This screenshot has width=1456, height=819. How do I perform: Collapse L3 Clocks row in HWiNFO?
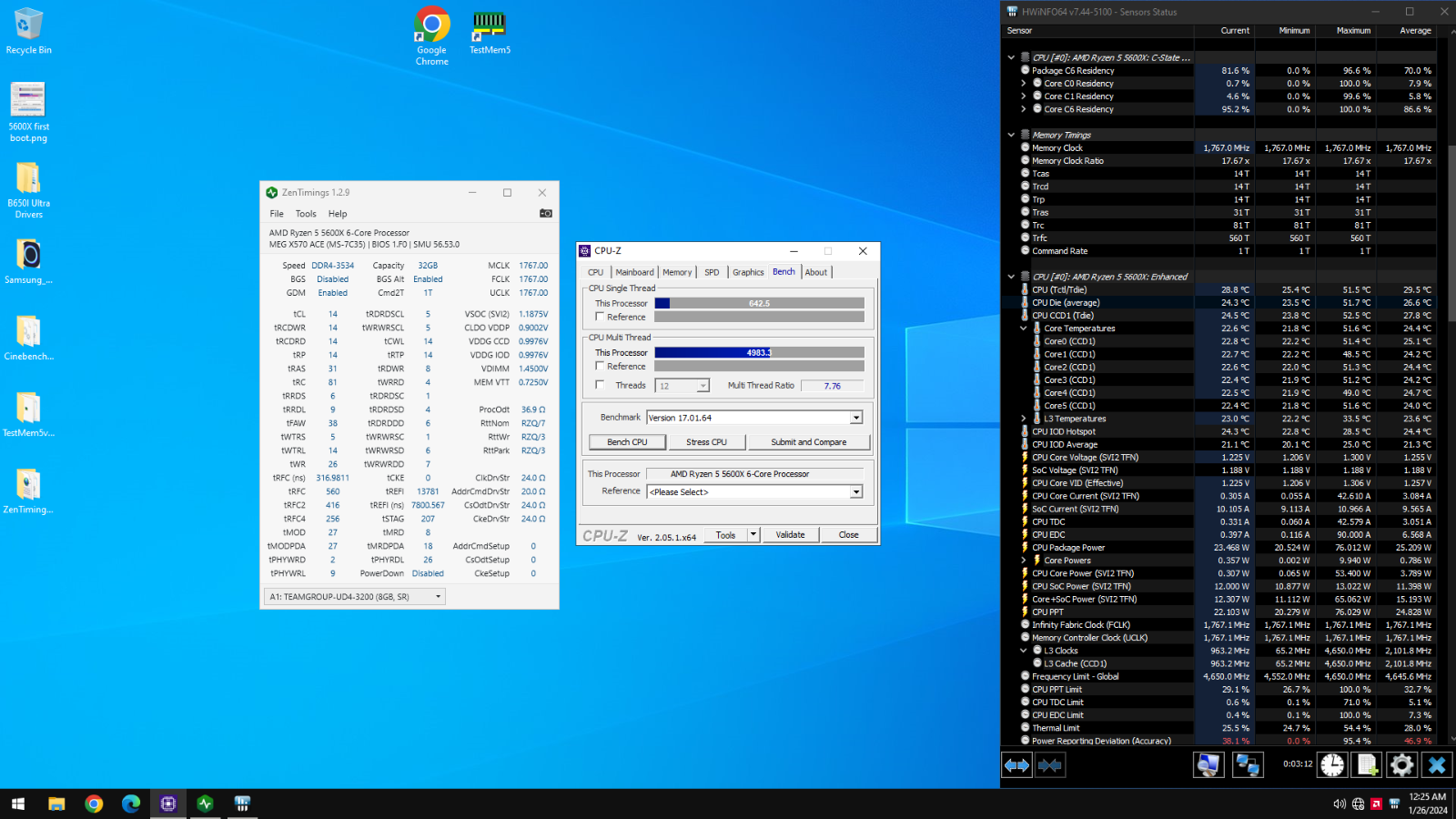tap(1024, 651)
